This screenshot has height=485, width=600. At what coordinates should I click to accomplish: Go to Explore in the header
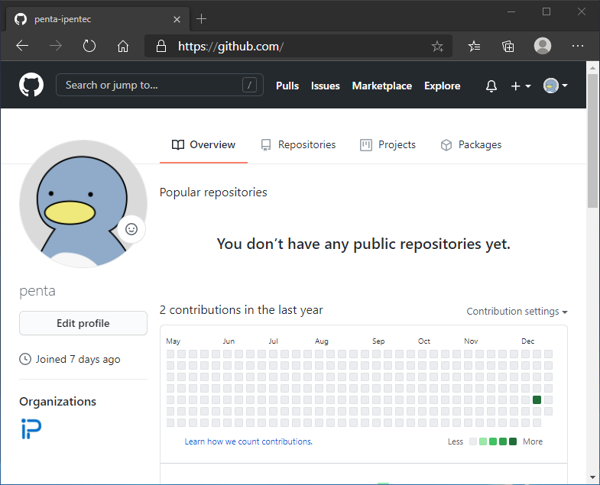pos(442,86)
